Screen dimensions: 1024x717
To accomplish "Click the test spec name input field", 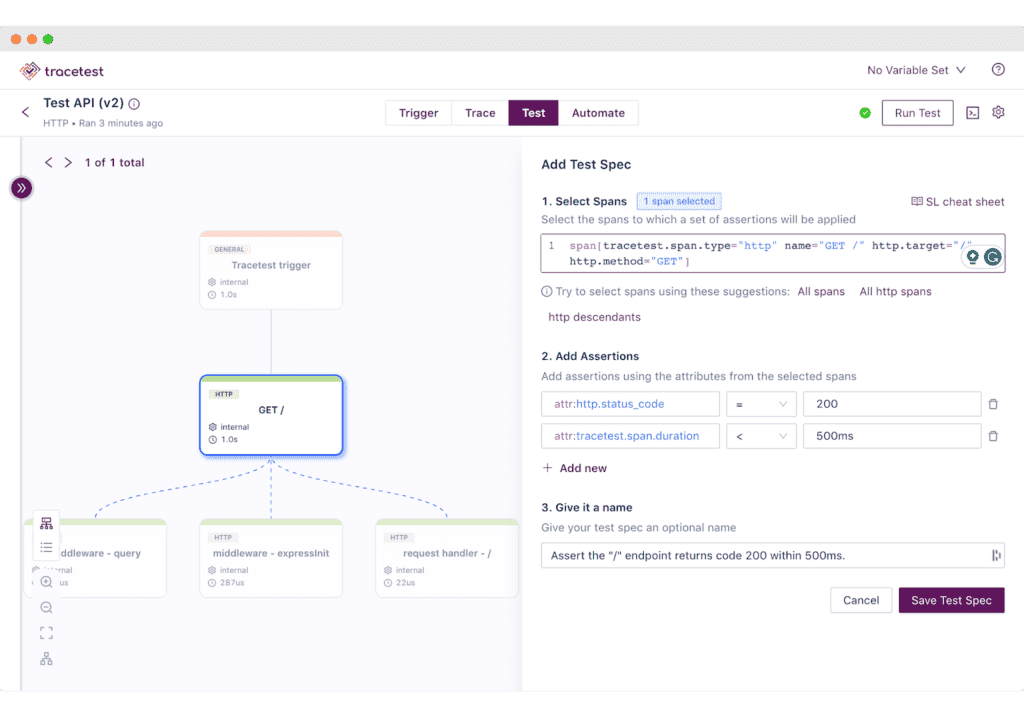I will point(762,556).
